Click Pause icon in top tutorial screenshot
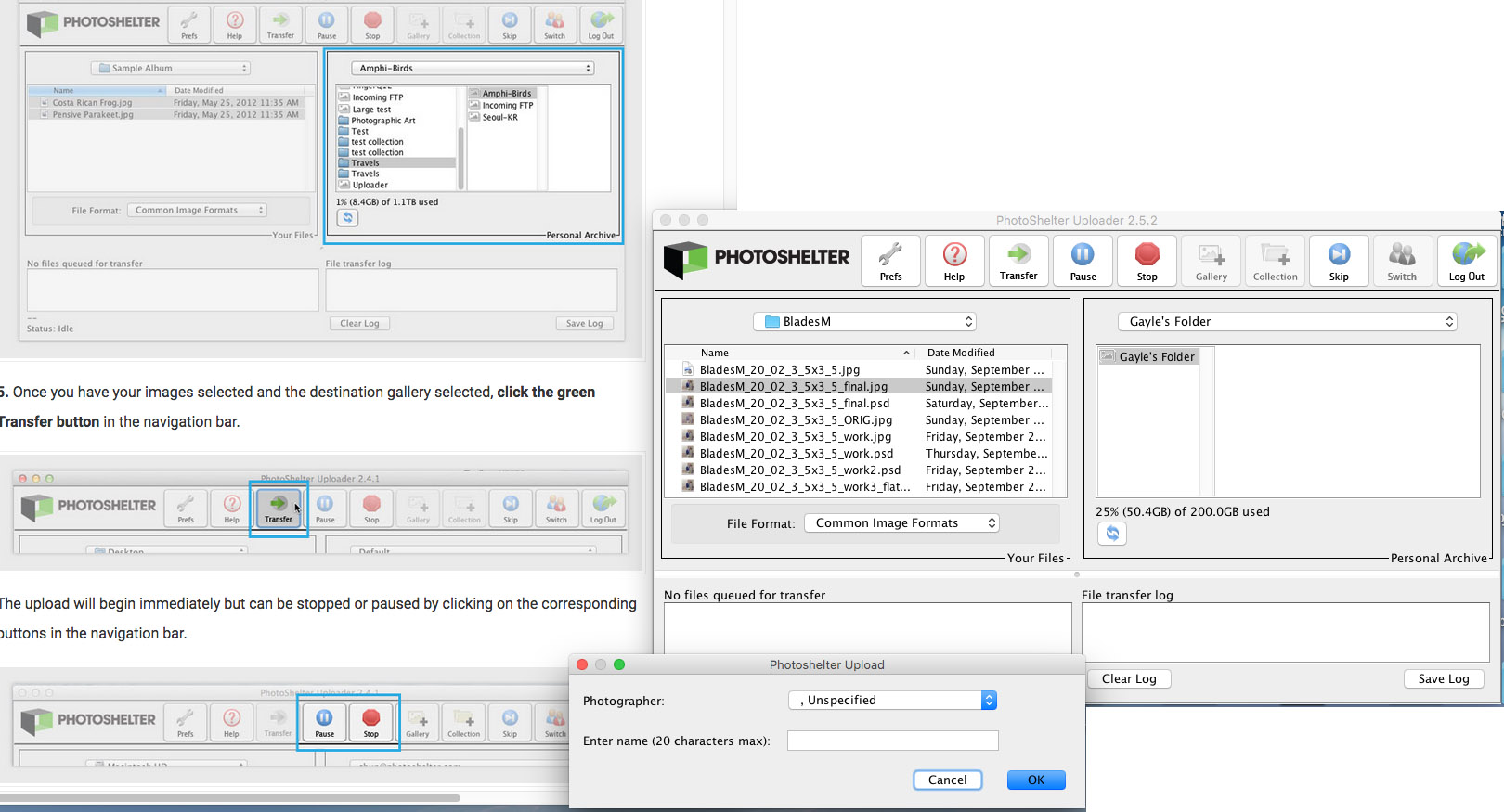The image size is (1504, 812). (327, 25)
